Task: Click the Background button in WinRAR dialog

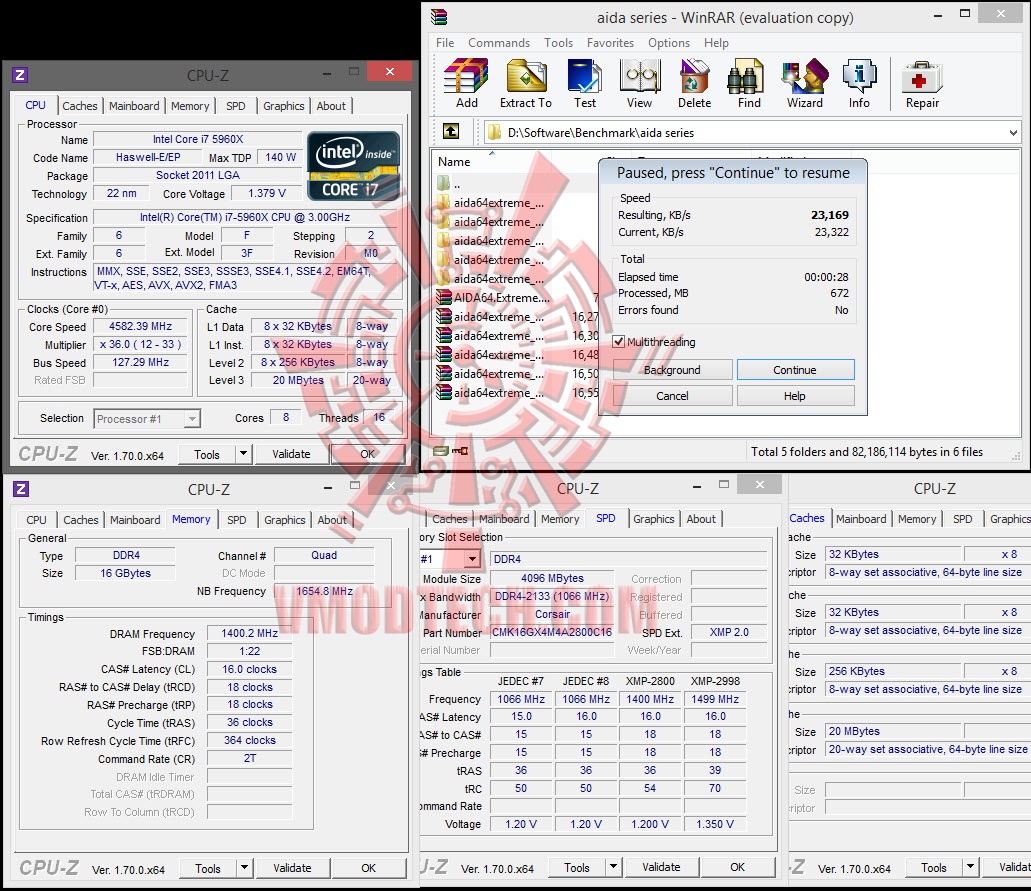Action: coord(672,370)
